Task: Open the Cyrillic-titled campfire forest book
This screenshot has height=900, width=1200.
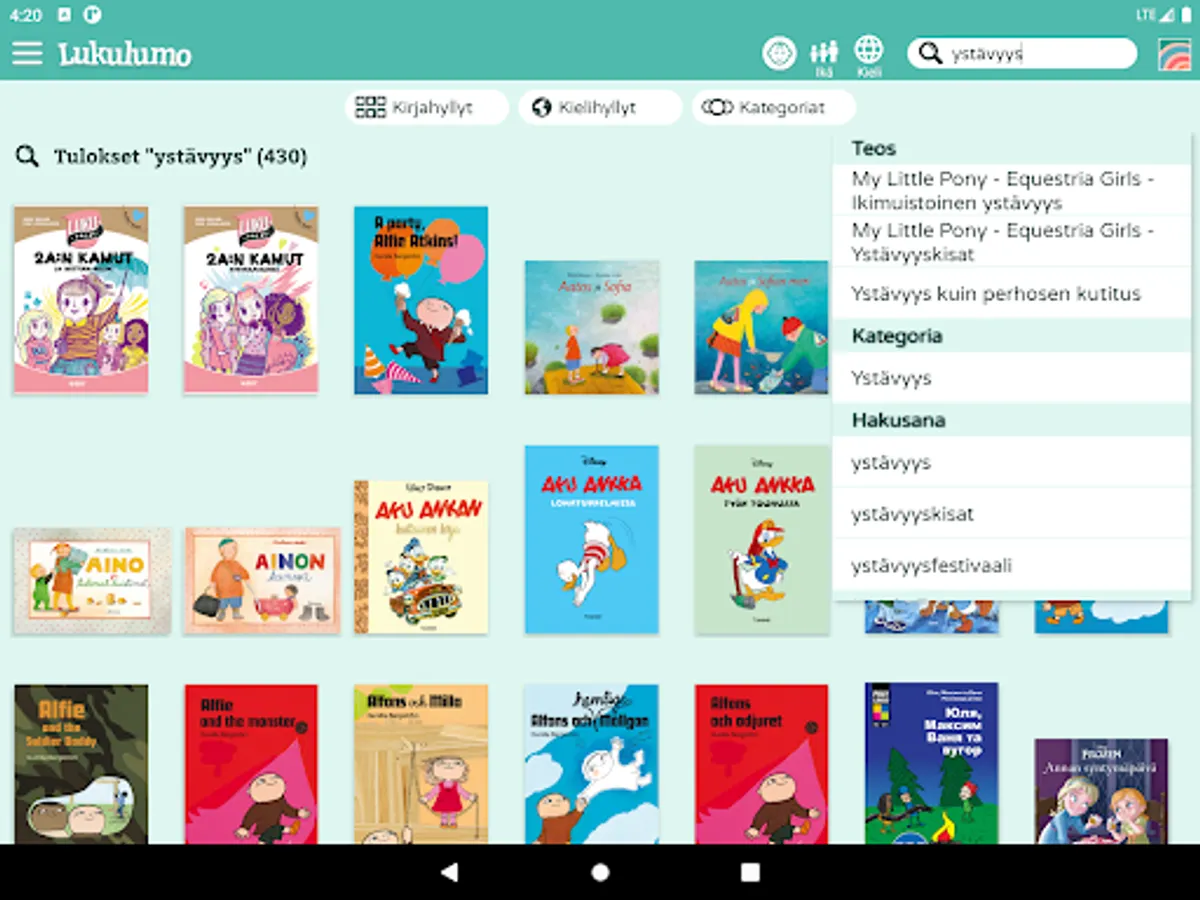Action: 932,764
